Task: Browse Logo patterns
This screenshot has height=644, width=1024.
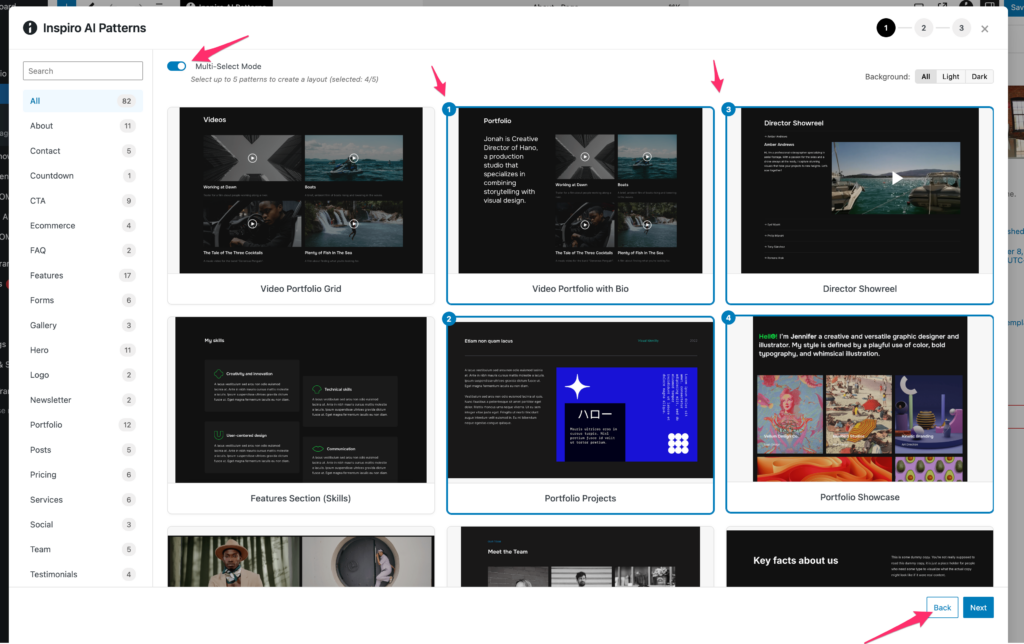Action: (83, 375)
